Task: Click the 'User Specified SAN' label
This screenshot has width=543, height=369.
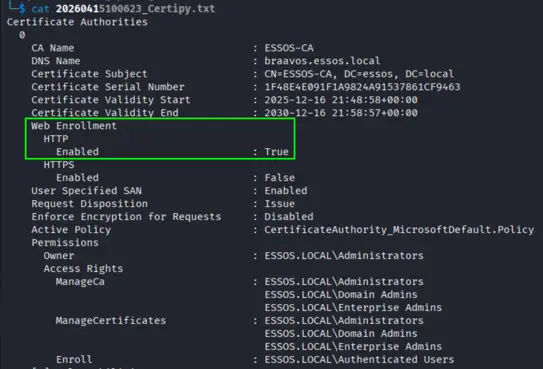Action: (x=87, y=191)
